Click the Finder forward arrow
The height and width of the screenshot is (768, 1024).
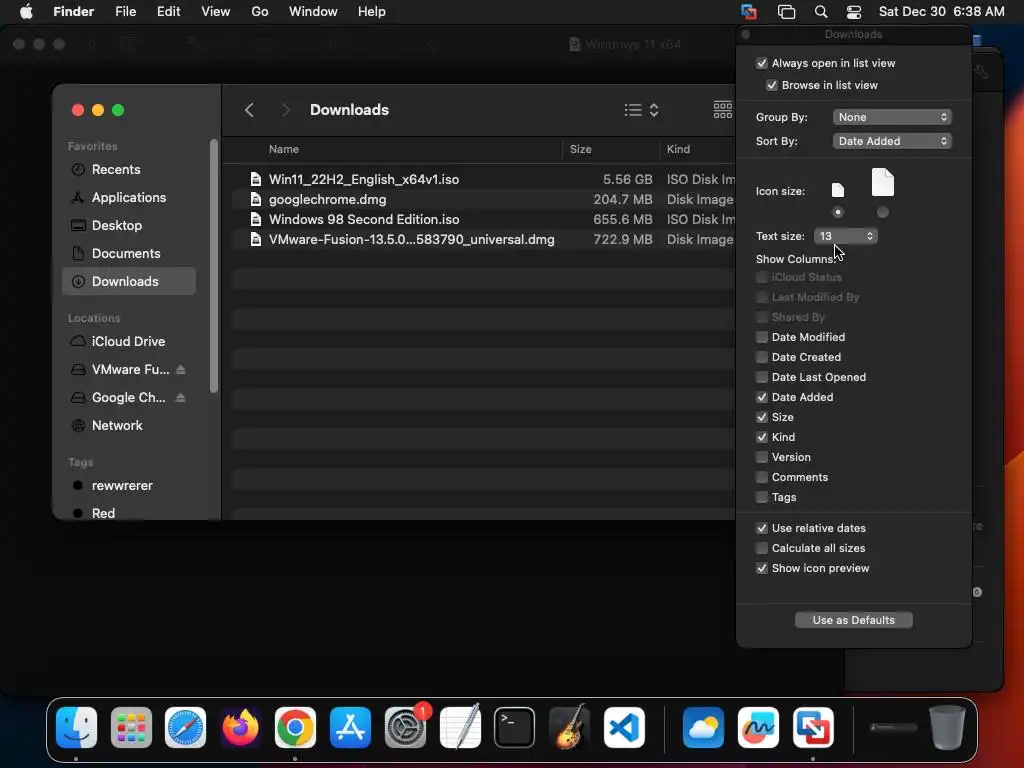(x=285, y=110)
